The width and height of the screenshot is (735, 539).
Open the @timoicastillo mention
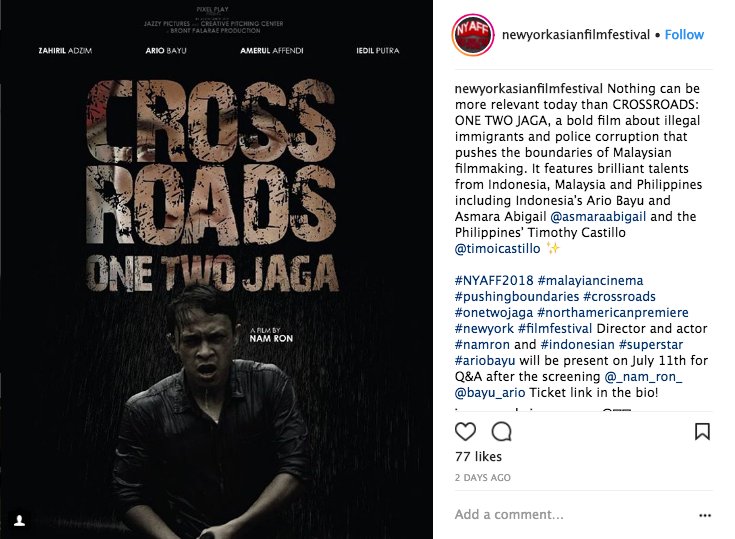click(x=497, y=248)
